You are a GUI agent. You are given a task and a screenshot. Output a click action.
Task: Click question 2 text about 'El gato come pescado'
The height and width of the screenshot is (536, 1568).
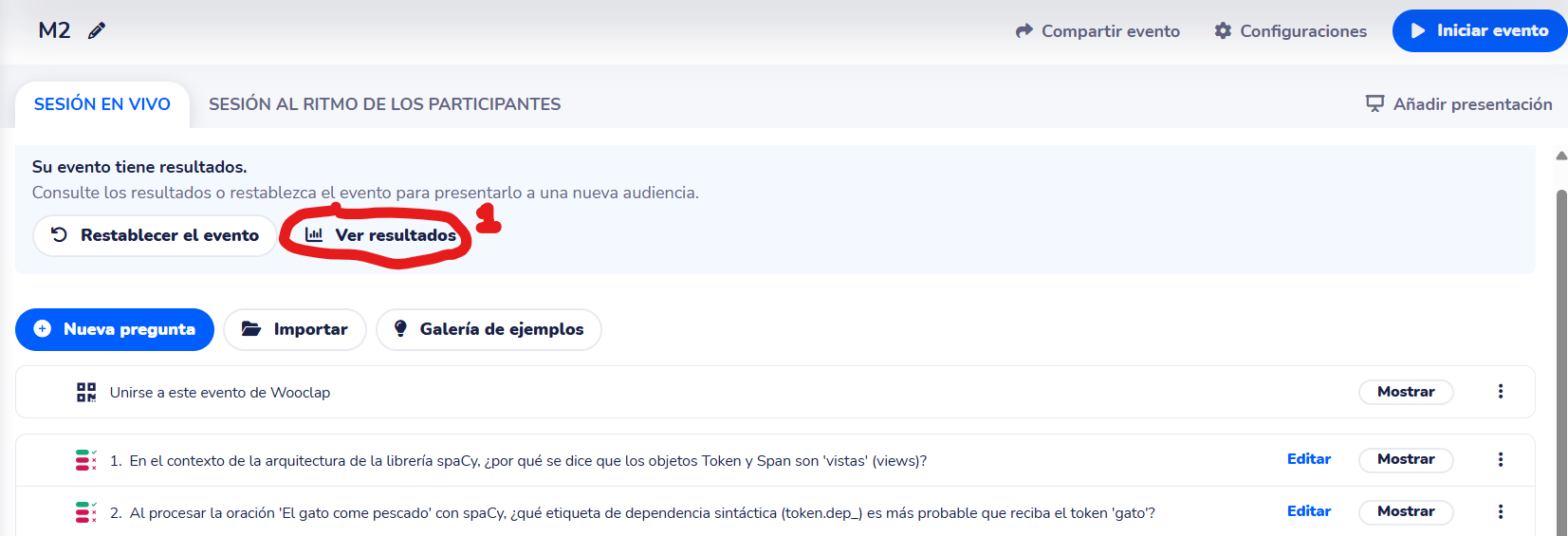click(x=642, y=513)
